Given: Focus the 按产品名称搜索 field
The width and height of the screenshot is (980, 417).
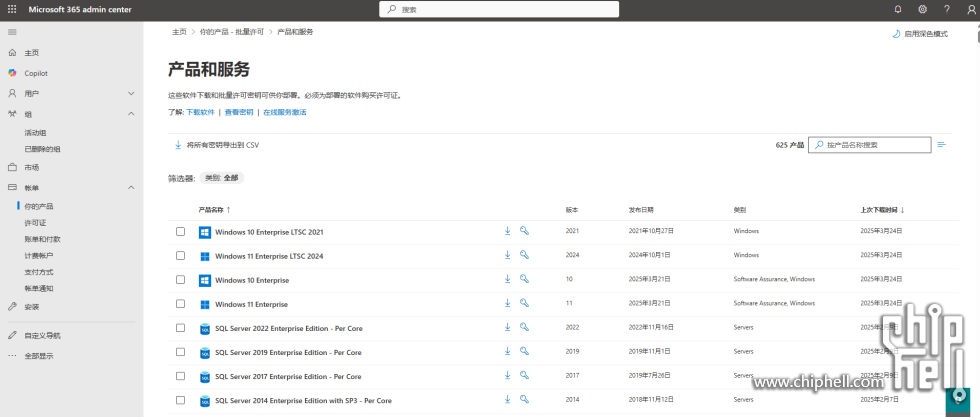Looking at the screenshot, I should tap(869, 145).
